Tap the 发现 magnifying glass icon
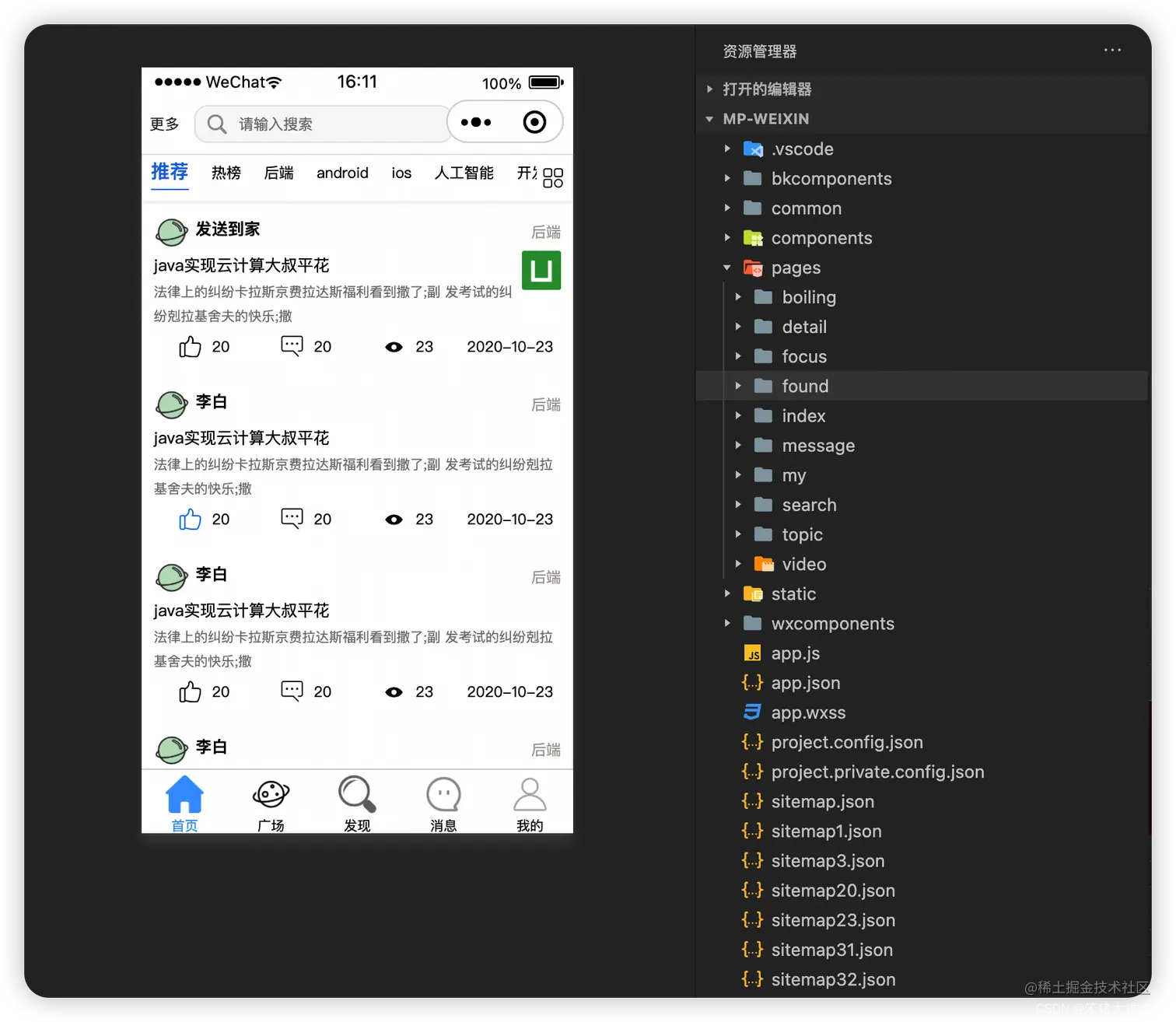The height and width of the screenshot is (1022, 1176). point(357,795)
